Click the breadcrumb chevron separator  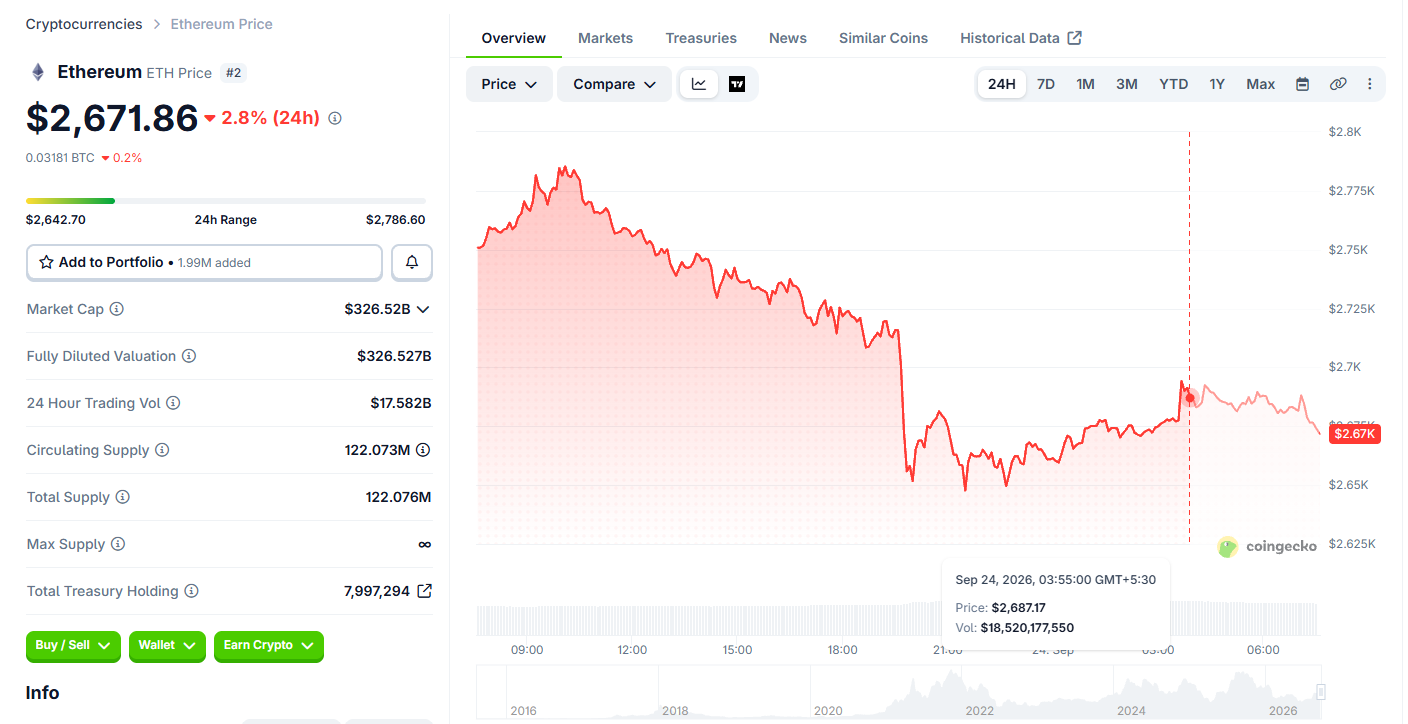click(x=157, y=24)
